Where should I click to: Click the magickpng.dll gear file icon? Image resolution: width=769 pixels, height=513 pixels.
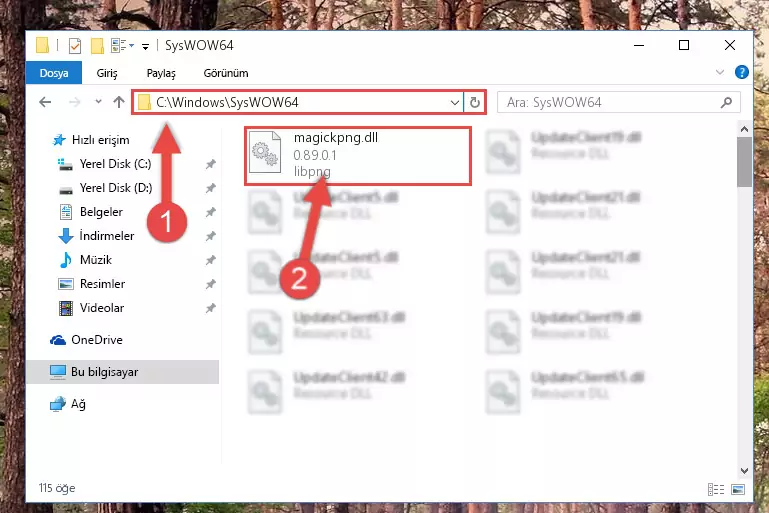[x=265, y=153]
